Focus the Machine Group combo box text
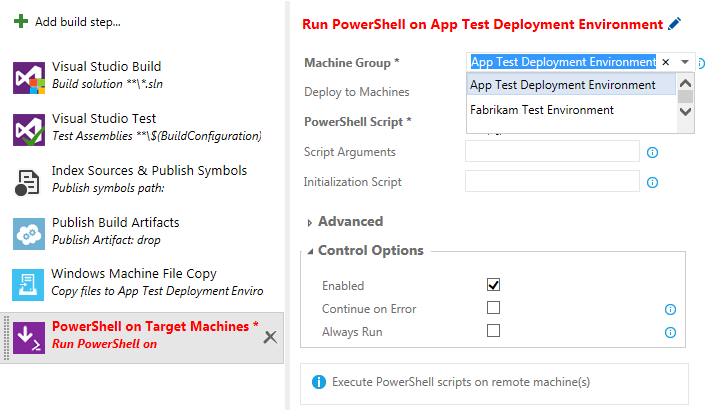Image resolution: width=710 pixels, height=410 pixels. (563, 62)
